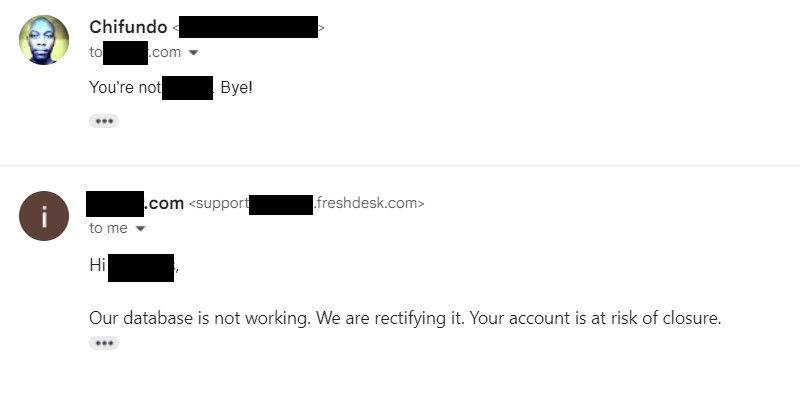Click the brown "i" sender avatar
800x400 pixels.
coord(44,216)
